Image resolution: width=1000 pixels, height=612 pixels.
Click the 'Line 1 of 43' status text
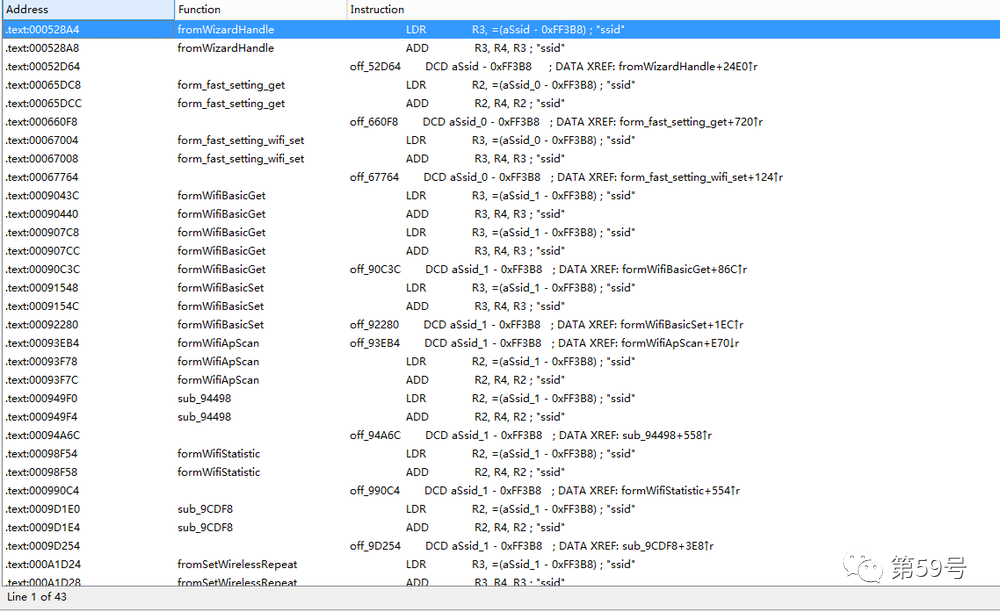coord(37,597)
